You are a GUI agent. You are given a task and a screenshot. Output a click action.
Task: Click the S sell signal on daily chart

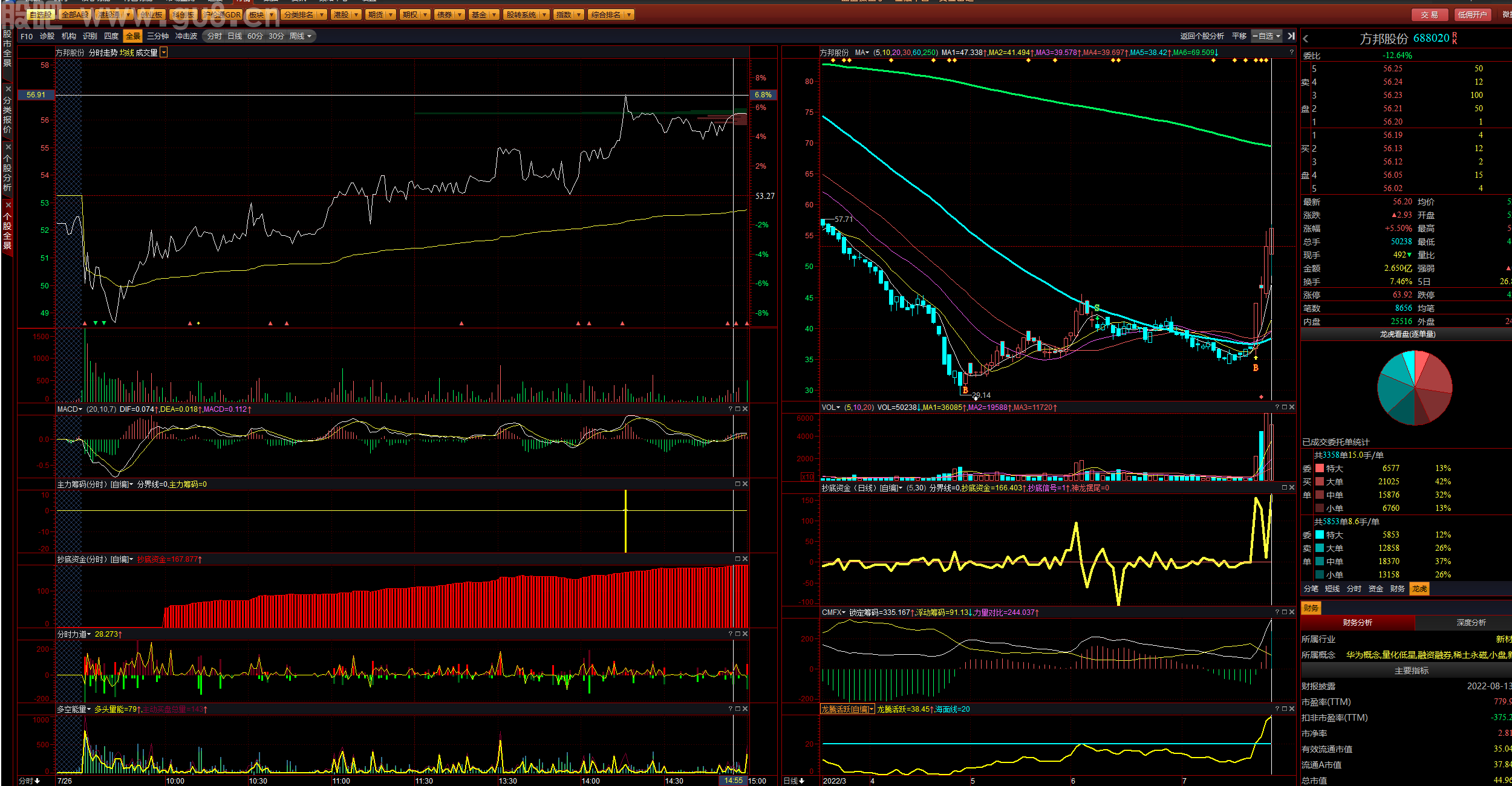click(x=1097, y=308)
